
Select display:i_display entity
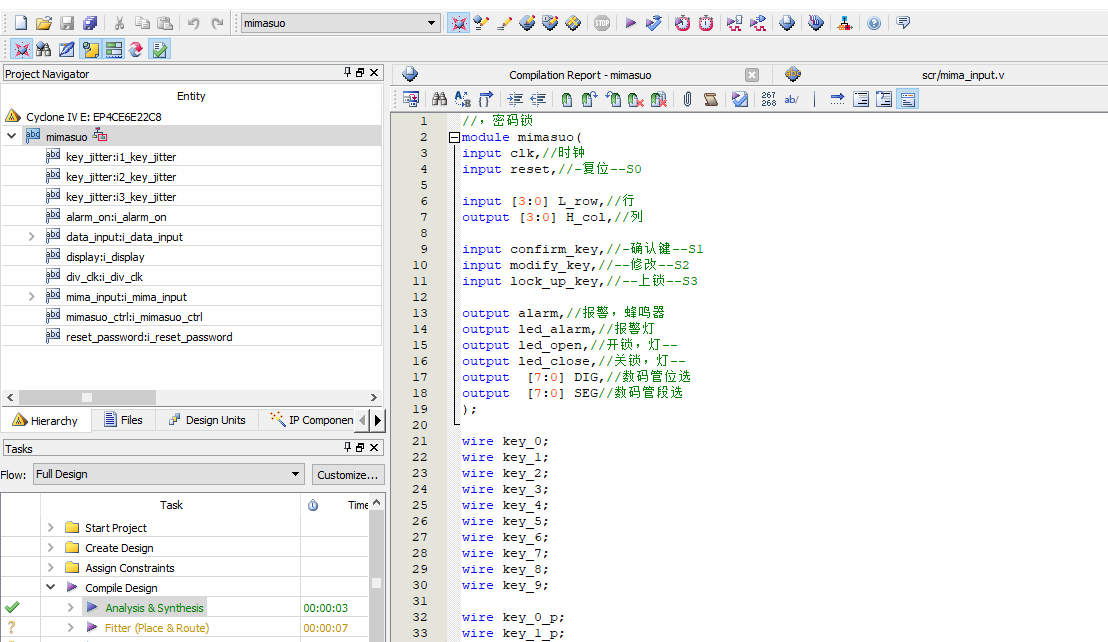tap(105, 257)
